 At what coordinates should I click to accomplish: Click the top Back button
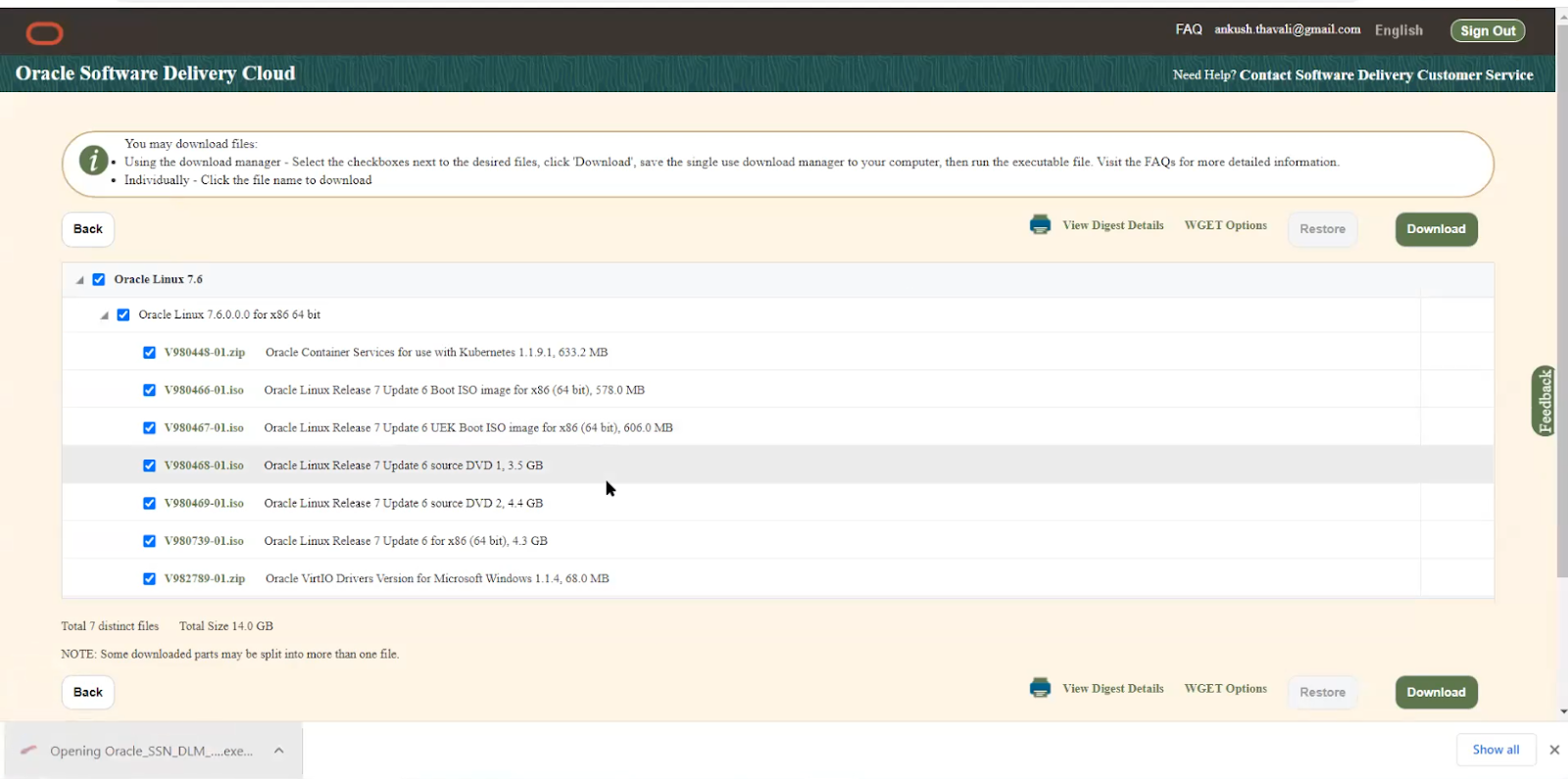point(88,229)
